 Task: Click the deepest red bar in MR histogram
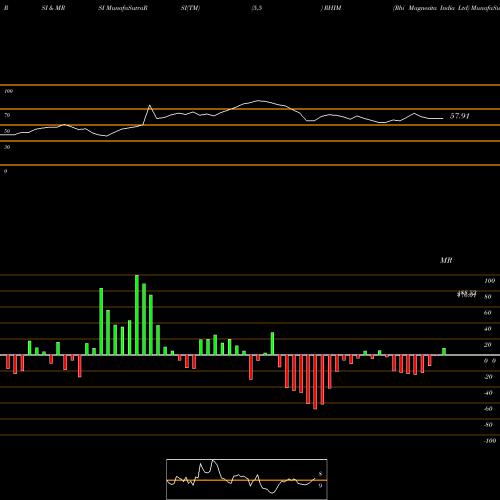pos(315,382)
